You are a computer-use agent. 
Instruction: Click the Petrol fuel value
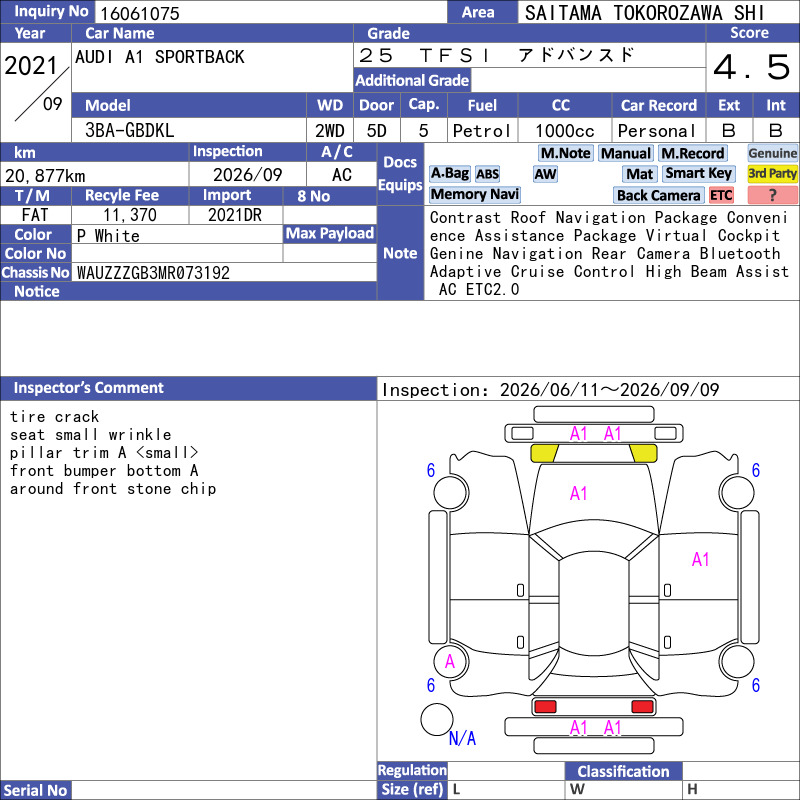(482, 131)
